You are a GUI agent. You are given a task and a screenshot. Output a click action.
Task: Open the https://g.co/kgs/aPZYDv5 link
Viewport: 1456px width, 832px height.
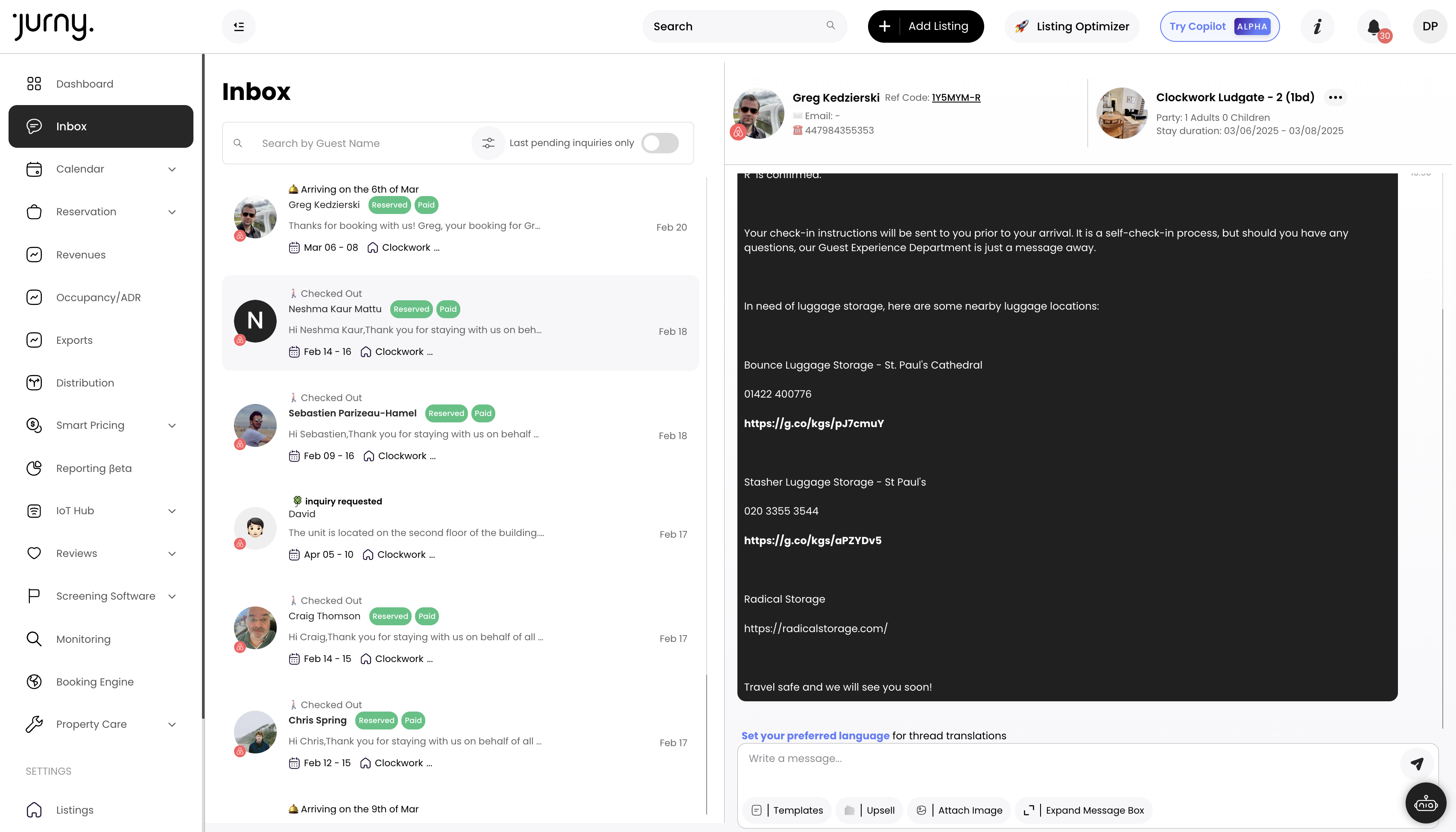tap(812, 541)
